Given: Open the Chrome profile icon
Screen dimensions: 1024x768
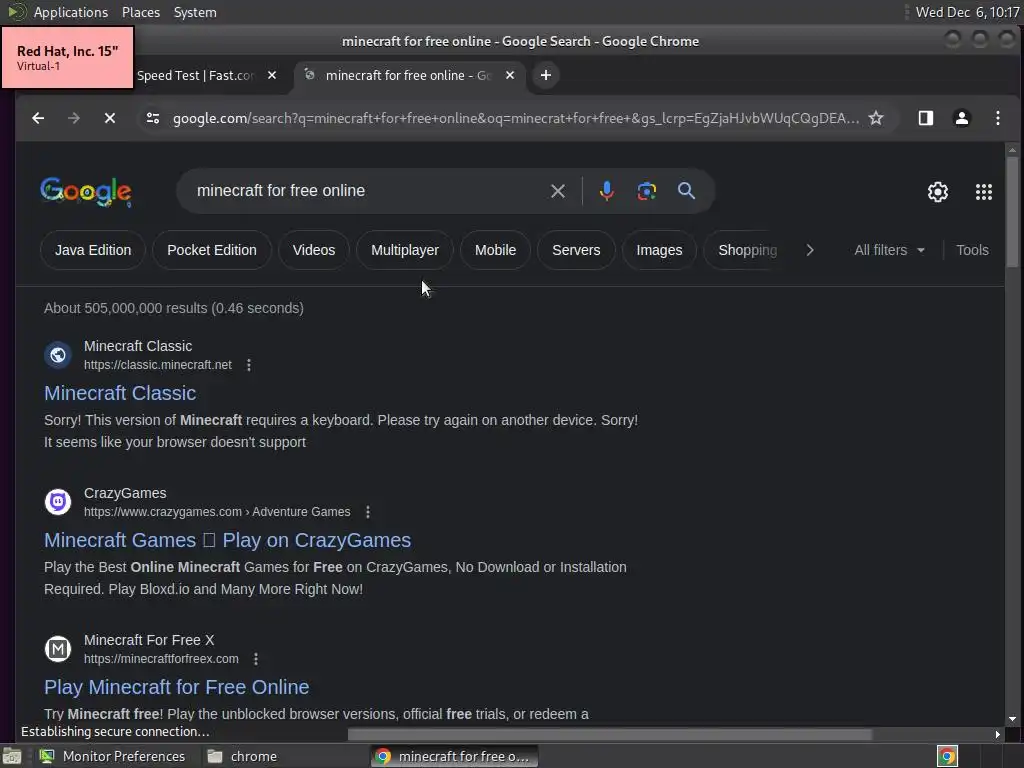Looking at the screenshot, I should click(961, 118).
